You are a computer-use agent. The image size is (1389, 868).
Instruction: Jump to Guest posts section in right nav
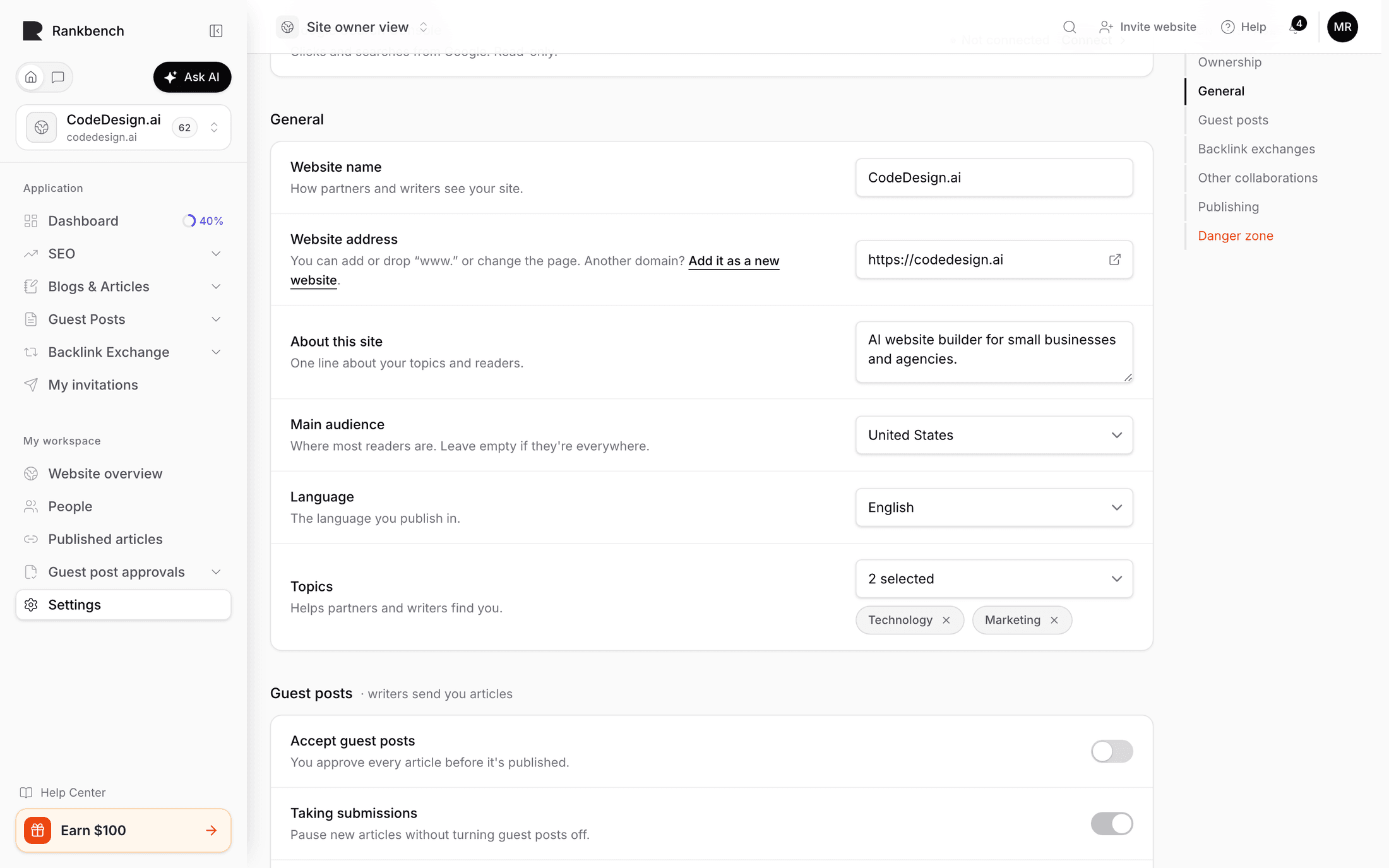coord(1232,120)
